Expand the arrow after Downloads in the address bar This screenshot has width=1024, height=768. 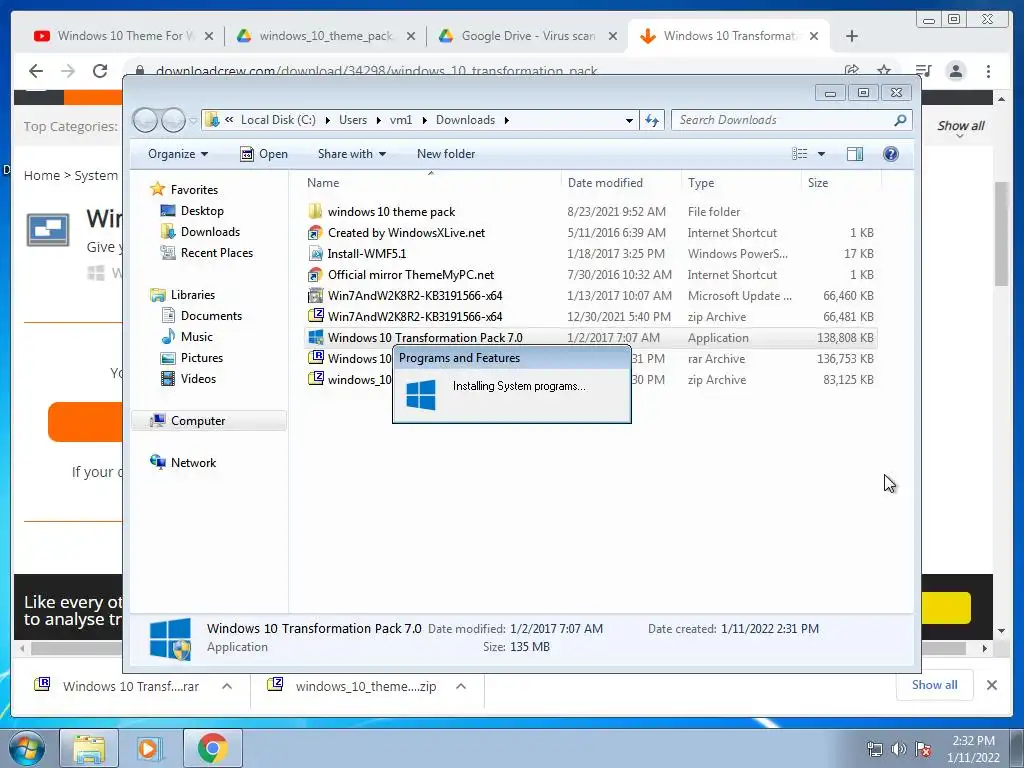tap(507, 120)
